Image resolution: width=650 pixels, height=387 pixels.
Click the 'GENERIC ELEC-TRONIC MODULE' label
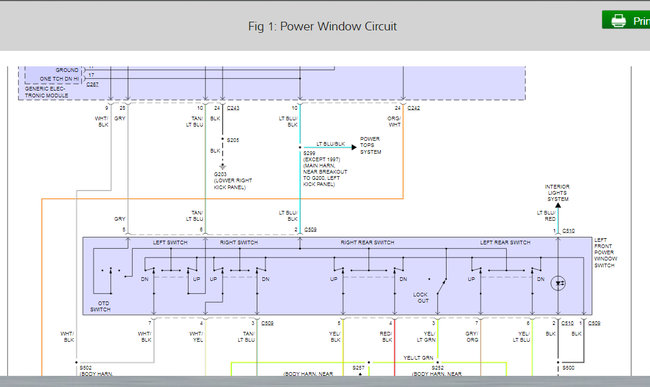(46, 92)
